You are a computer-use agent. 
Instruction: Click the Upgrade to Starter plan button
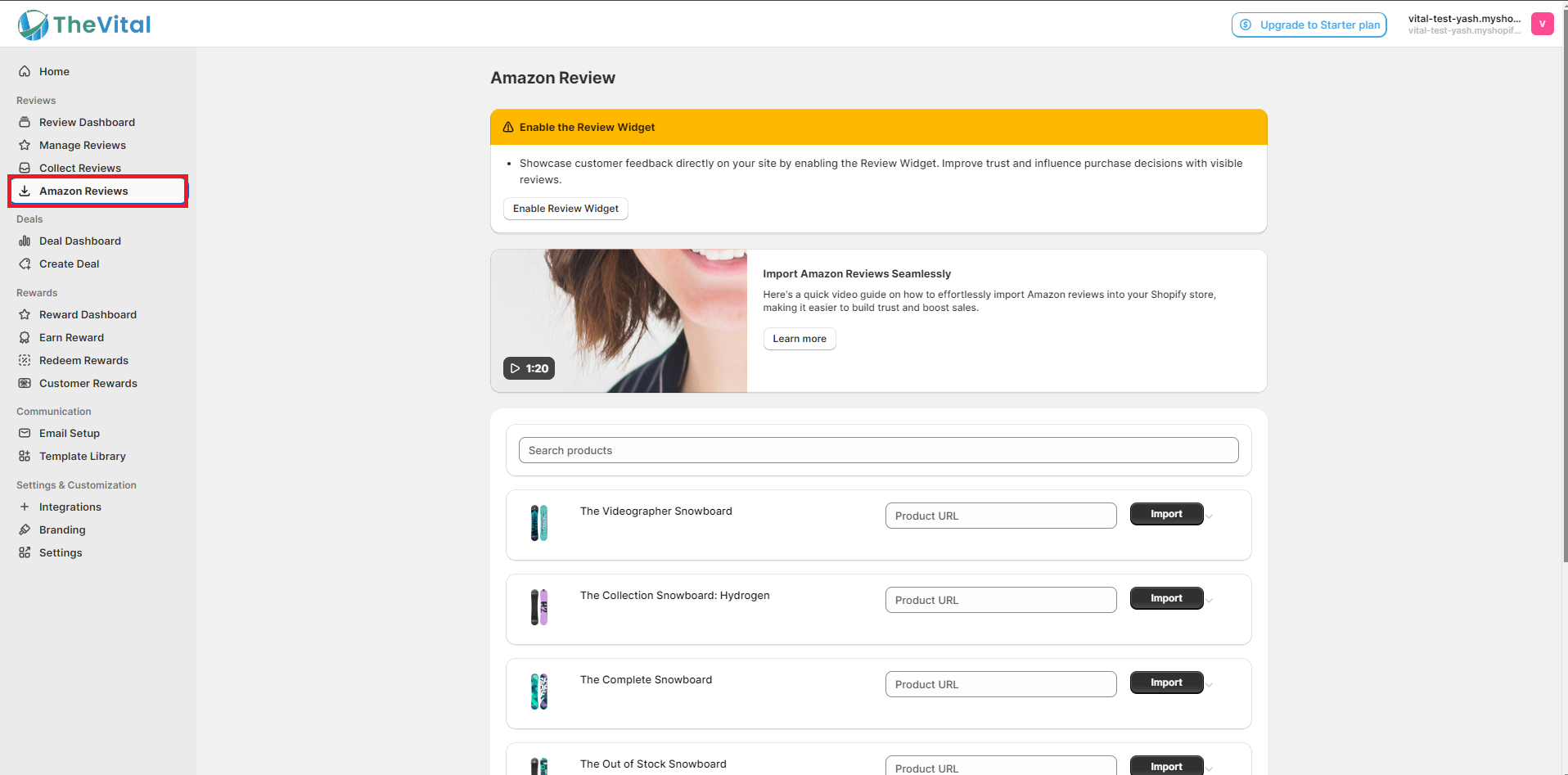[x=1309, y=25]
